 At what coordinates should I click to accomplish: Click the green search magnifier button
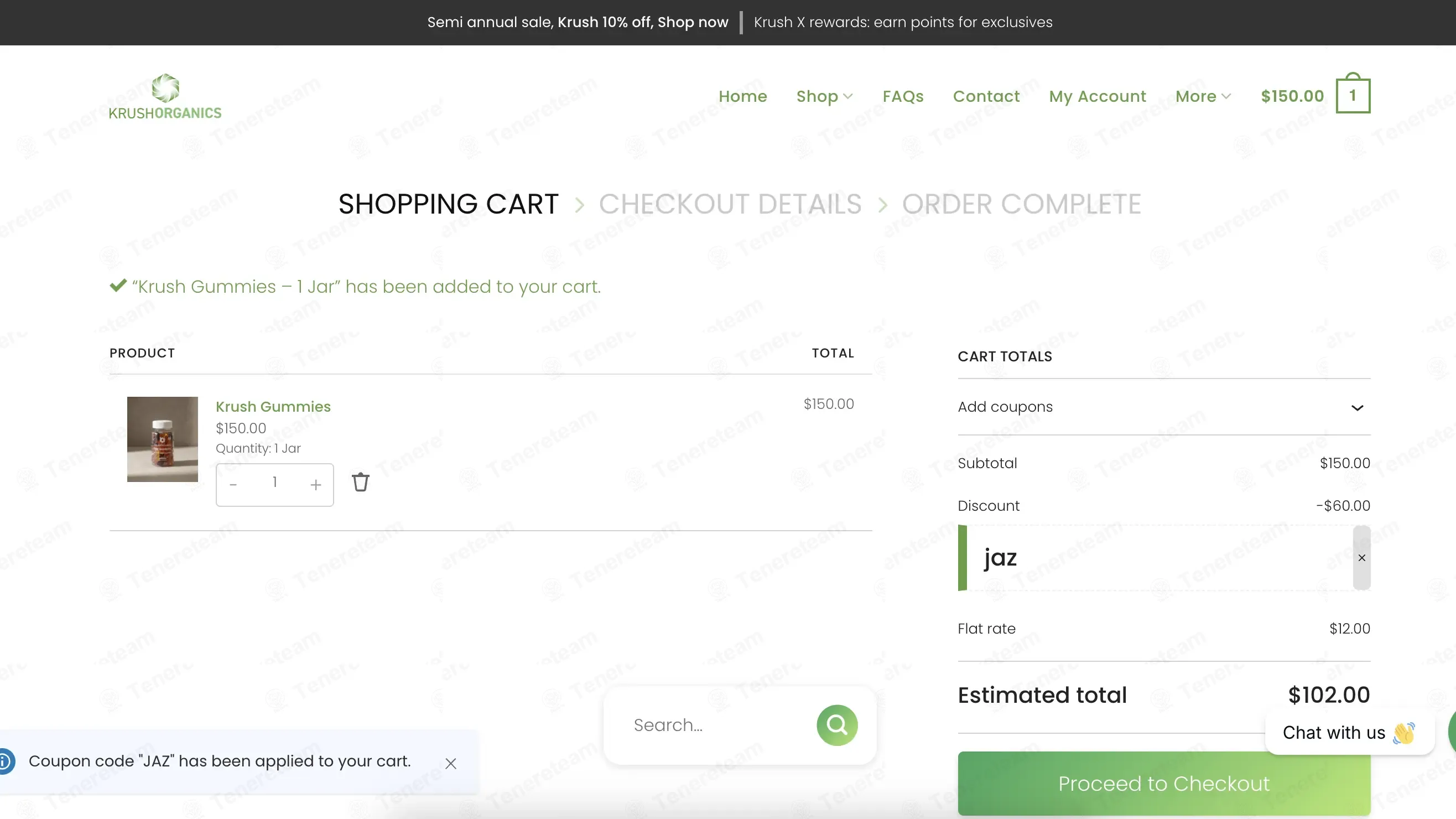coord(836,724)
